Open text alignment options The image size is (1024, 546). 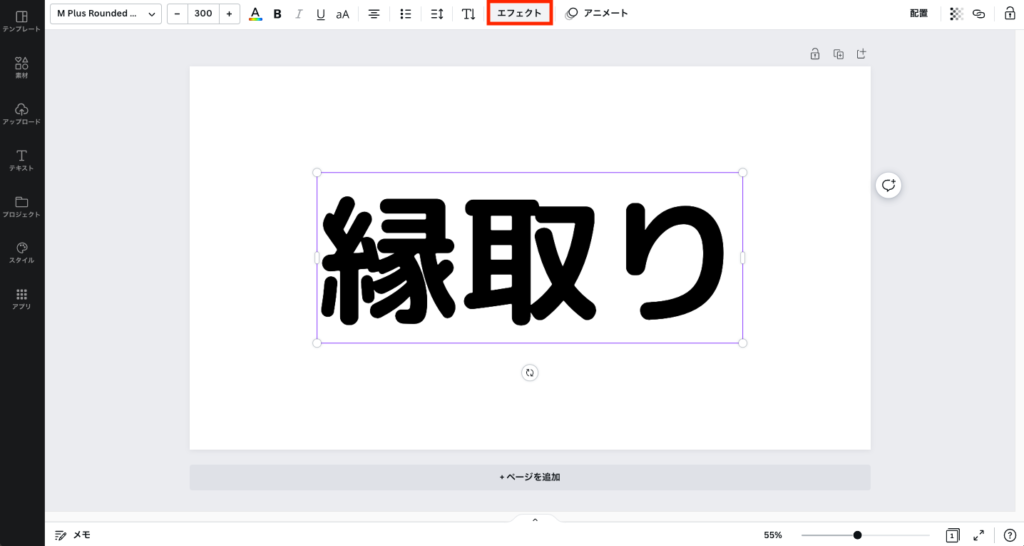[x=374, y=14]
